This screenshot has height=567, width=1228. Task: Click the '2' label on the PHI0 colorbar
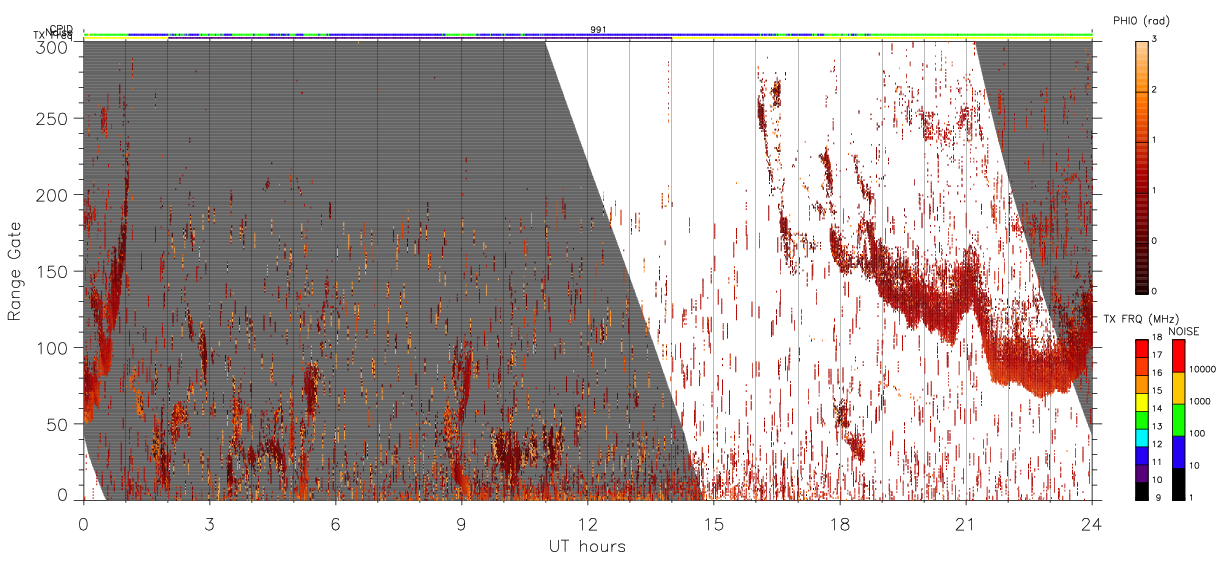(x=1155, y=91)
